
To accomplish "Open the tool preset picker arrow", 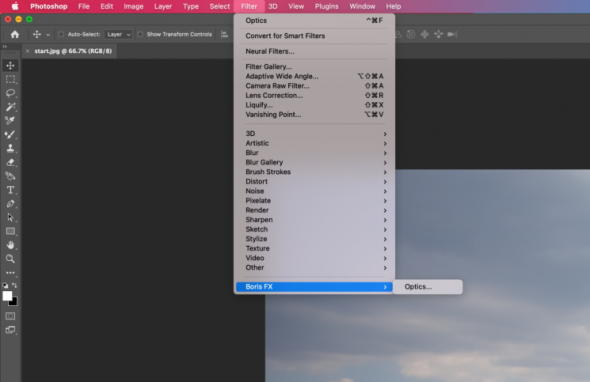I will click(x=48, y=35).
